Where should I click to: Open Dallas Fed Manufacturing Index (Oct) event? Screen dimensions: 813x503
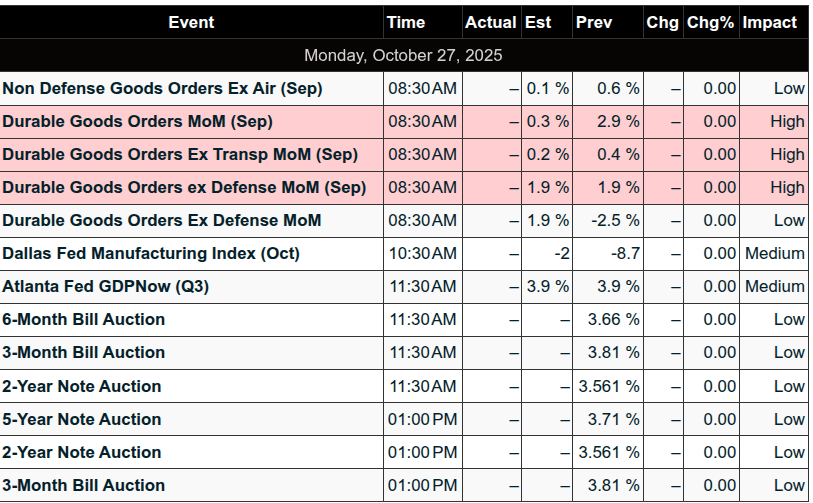(150, 253)
